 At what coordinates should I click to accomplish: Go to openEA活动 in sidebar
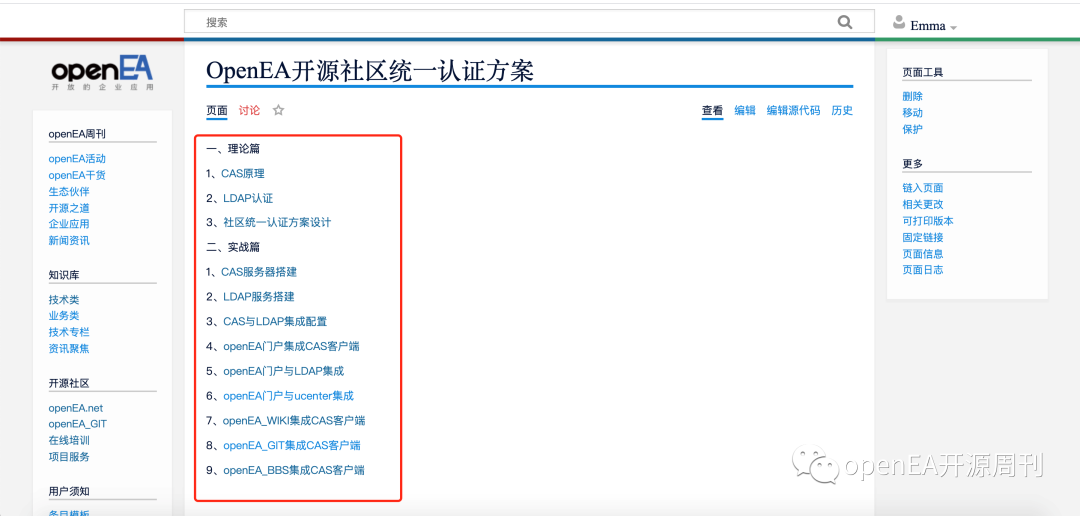[77, 159]
